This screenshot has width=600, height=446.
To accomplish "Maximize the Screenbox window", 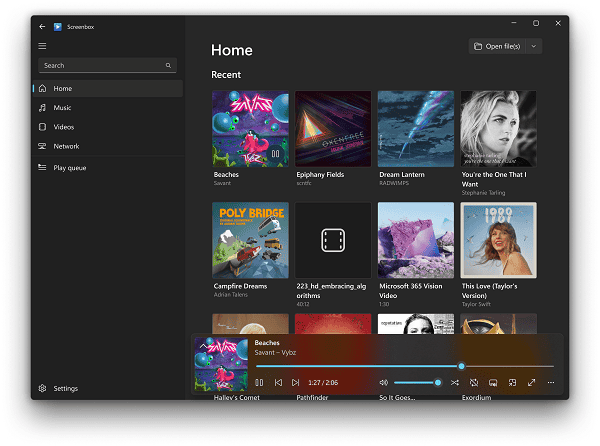I will 536,23.
